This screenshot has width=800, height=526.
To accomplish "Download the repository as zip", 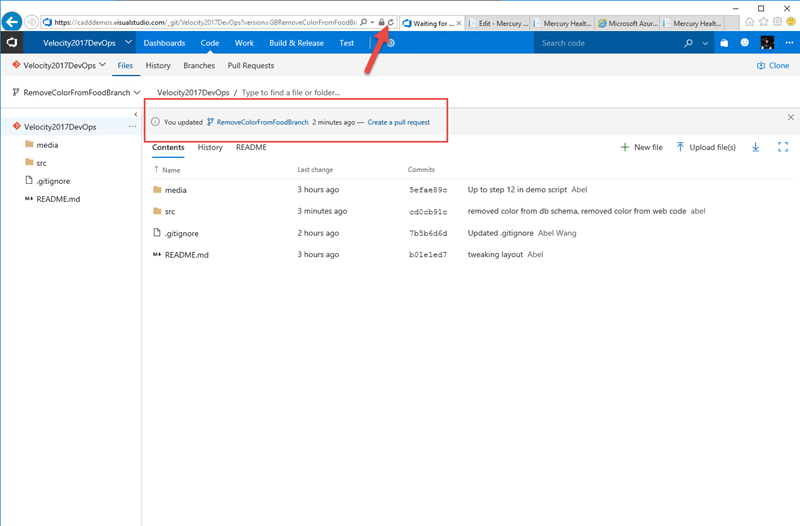I will coord(756,147).
